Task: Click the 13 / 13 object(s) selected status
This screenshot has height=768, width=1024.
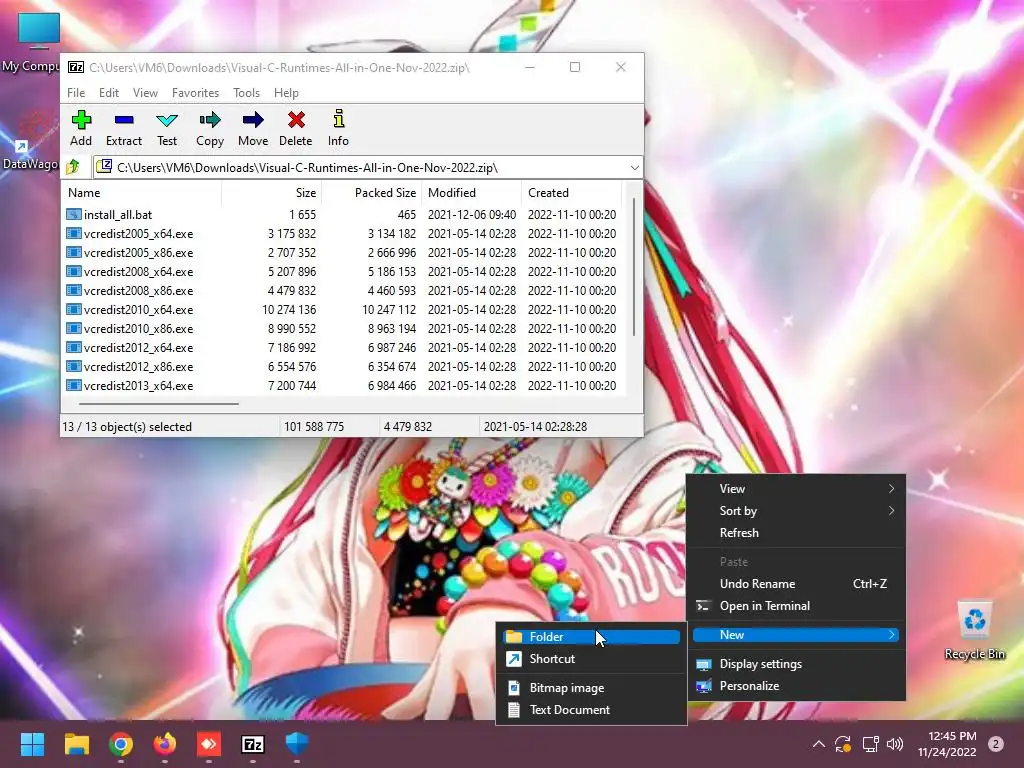Action: 127,426
